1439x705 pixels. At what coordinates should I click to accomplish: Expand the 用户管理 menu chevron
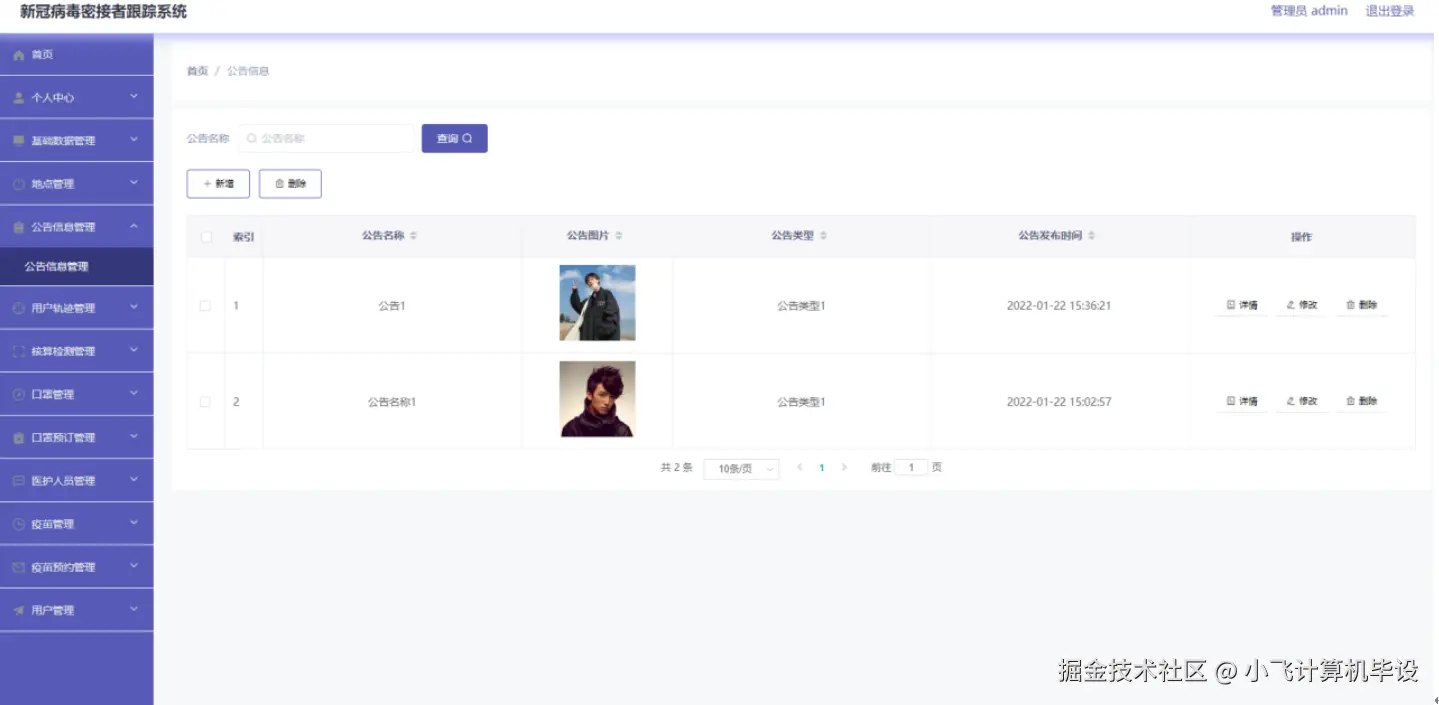[x=134, y=609]
